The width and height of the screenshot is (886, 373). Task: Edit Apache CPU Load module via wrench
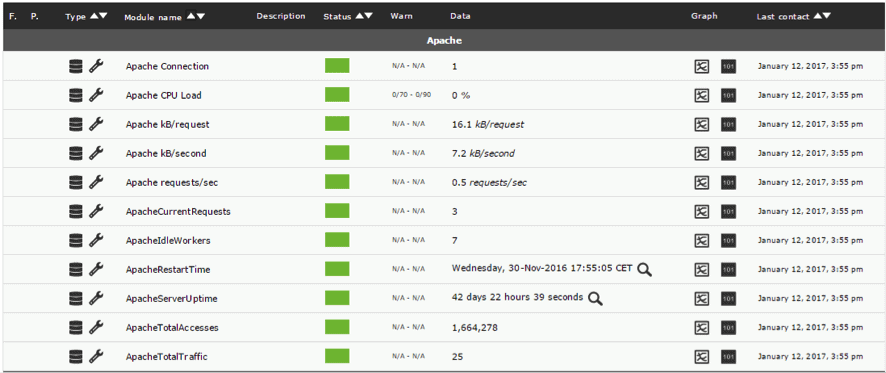click(97, 95)
